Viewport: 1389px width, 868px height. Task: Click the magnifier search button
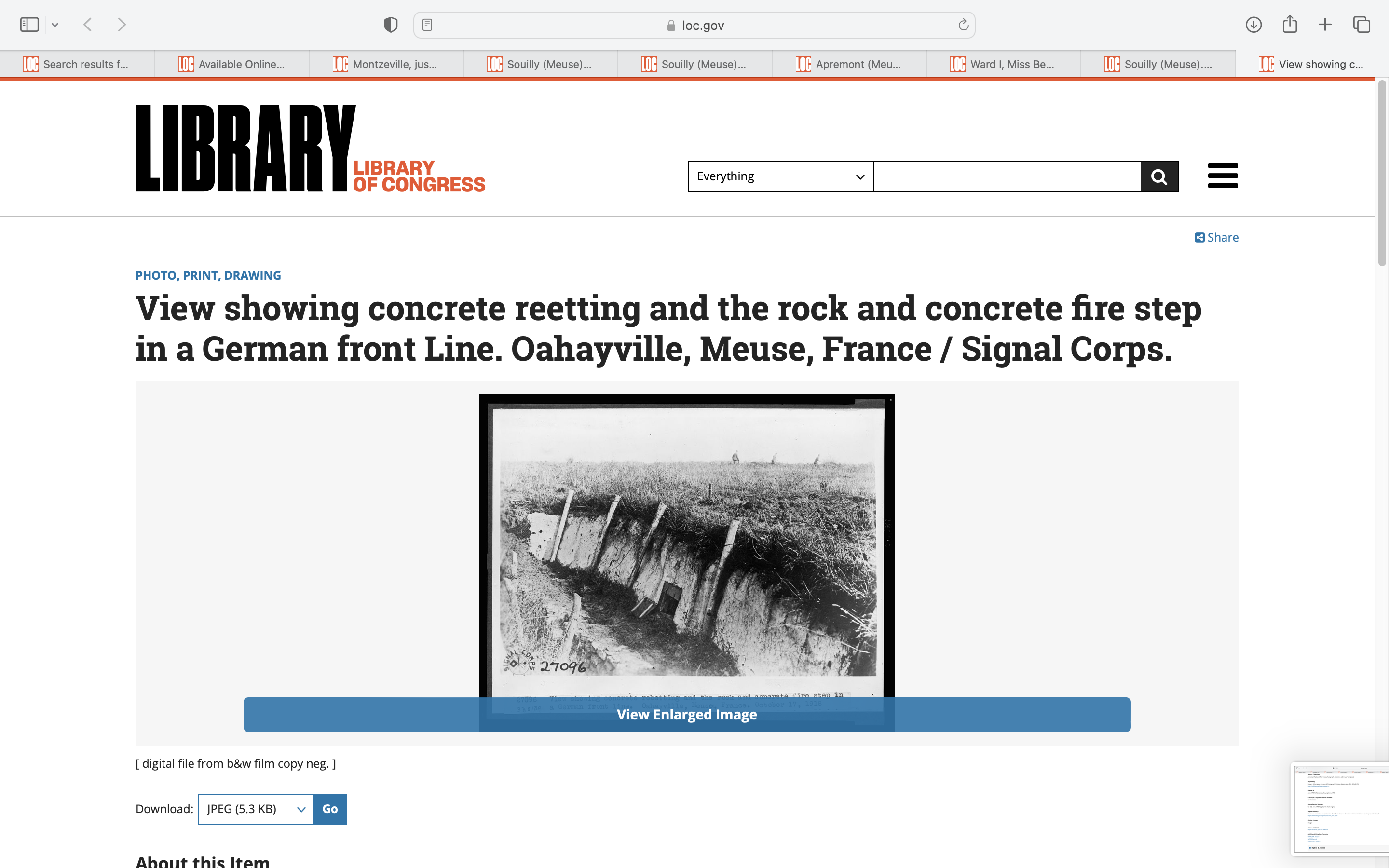[1159, 177]
